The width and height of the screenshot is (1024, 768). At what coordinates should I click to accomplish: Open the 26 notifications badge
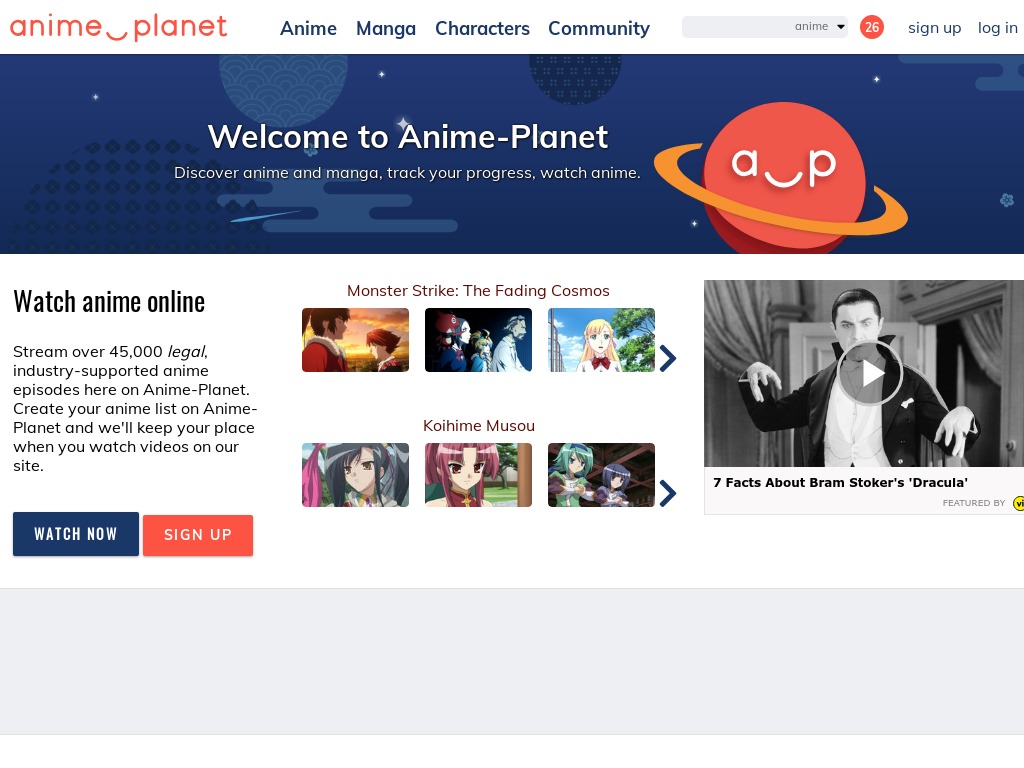[871, 27]
